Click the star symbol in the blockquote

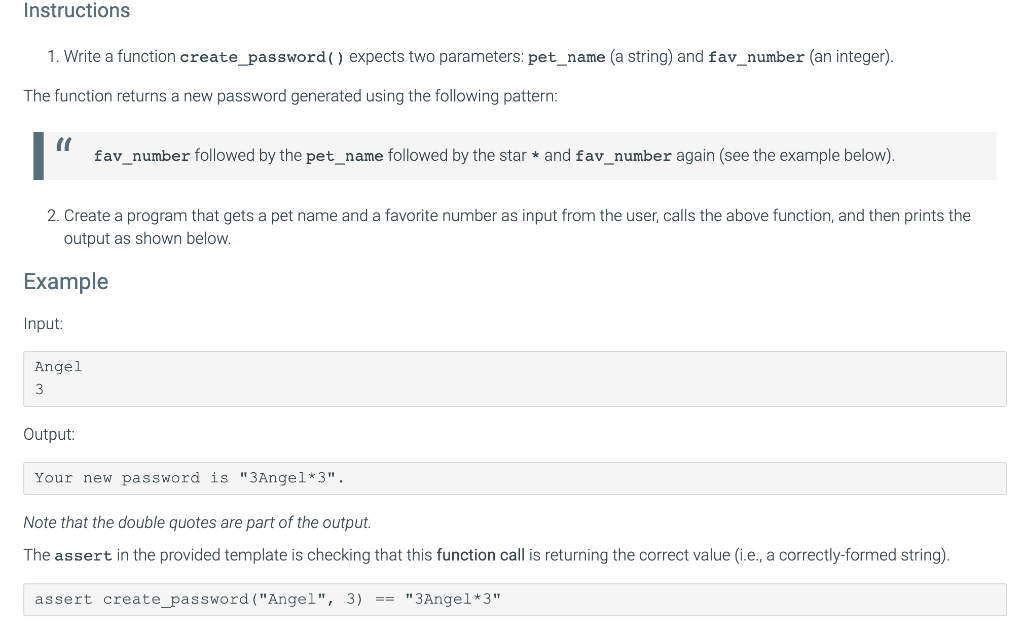pos(535,157)
